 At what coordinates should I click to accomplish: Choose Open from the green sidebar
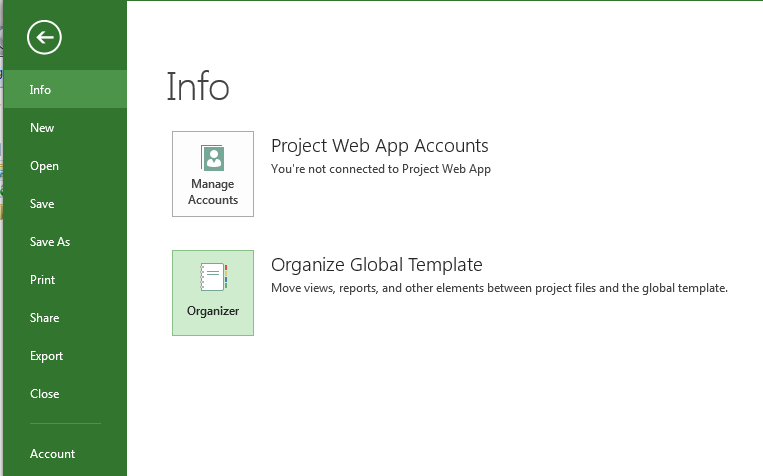(44, 166)
